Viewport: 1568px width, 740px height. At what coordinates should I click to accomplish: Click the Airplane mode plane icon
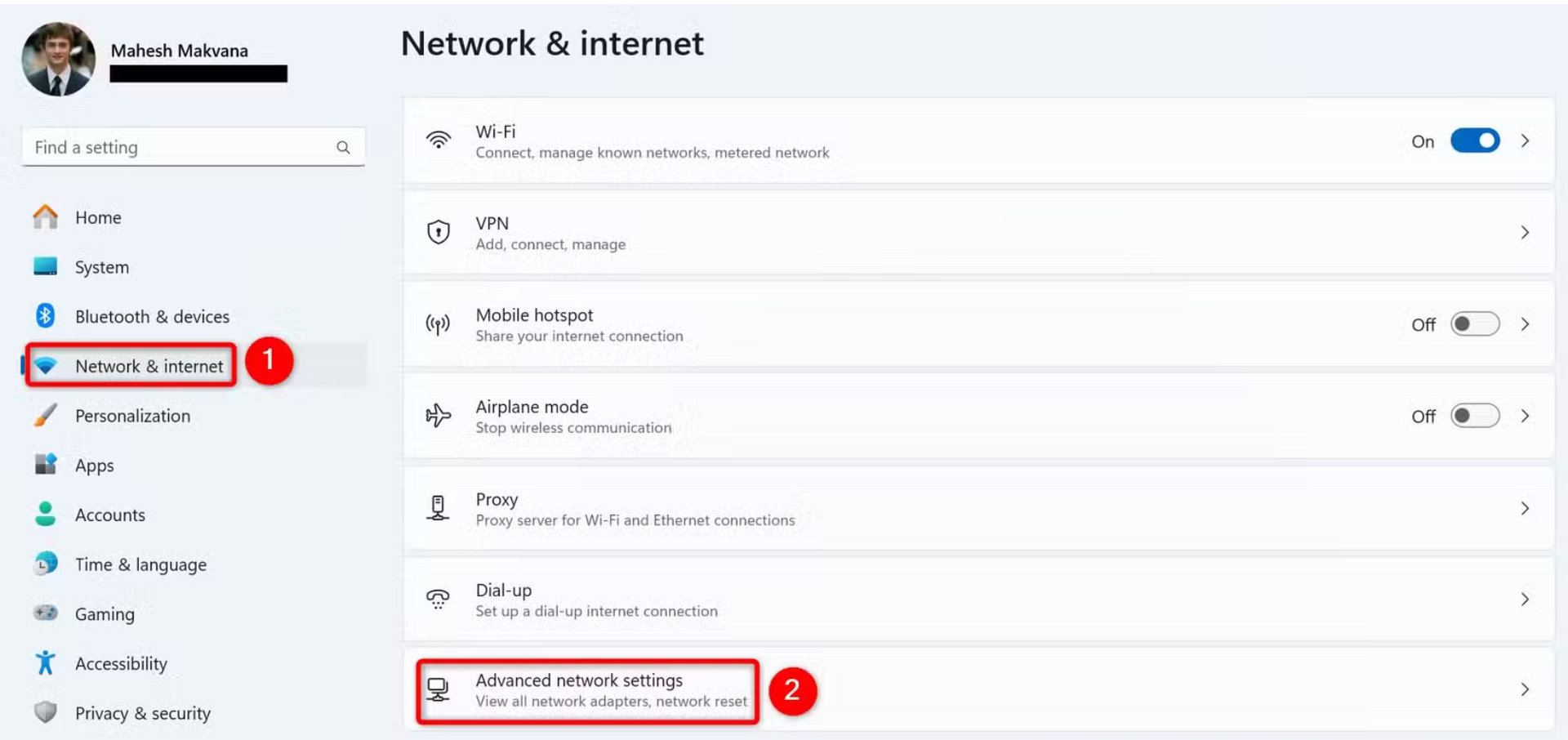439,416
